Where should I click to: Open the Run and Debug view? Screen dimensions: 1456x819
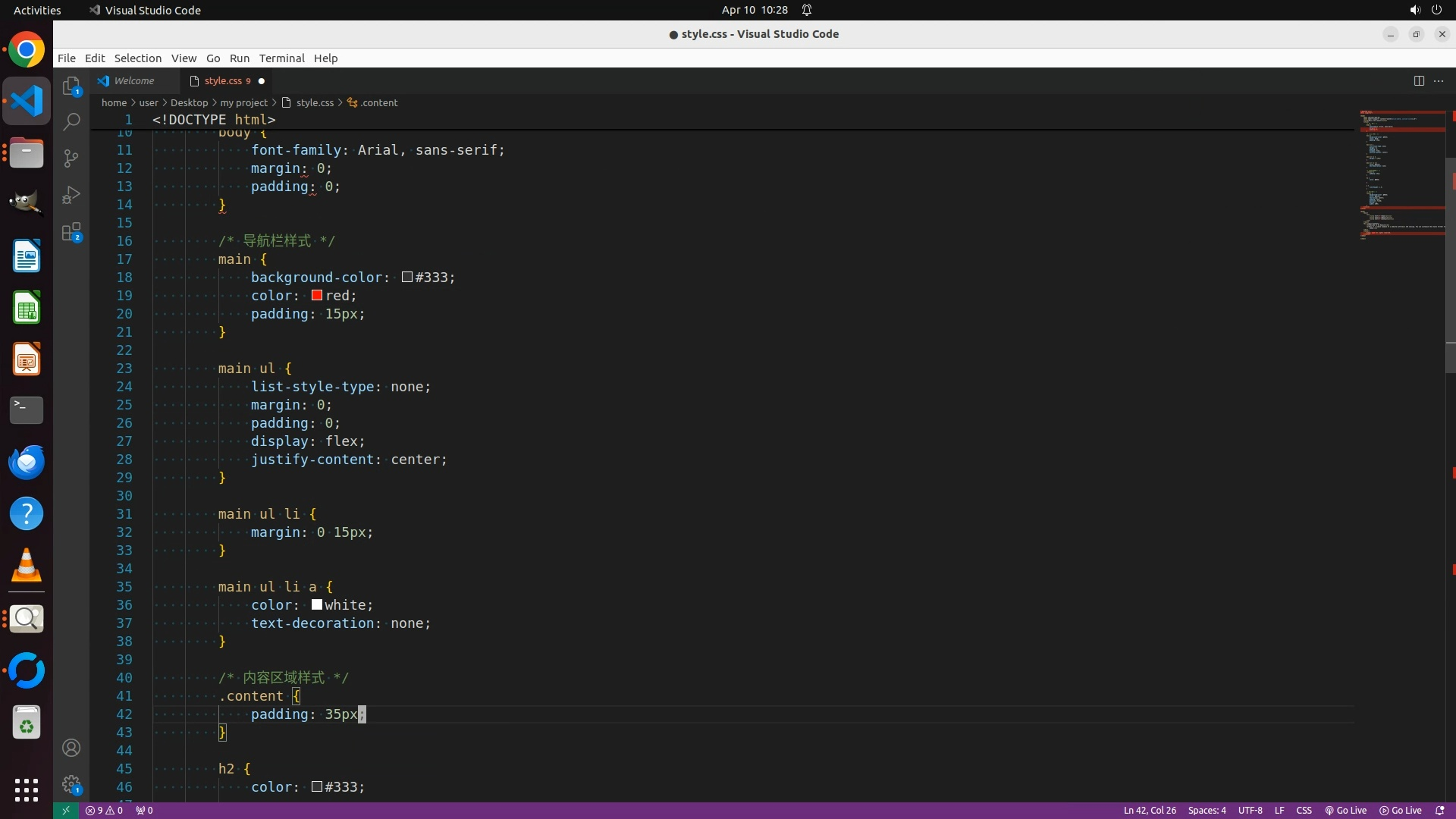click(x=71, y=195)
